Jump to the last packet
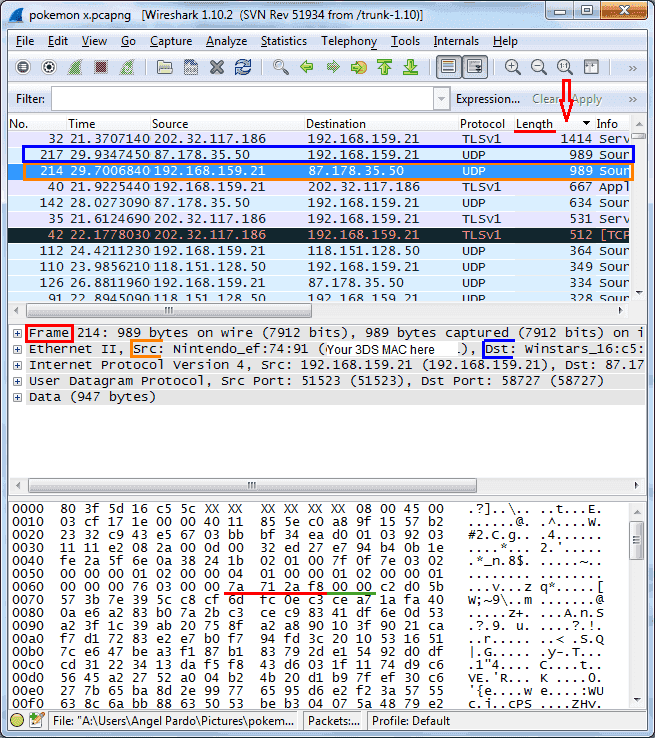Viewport: 655px width, 738px height. coord(411,67)
